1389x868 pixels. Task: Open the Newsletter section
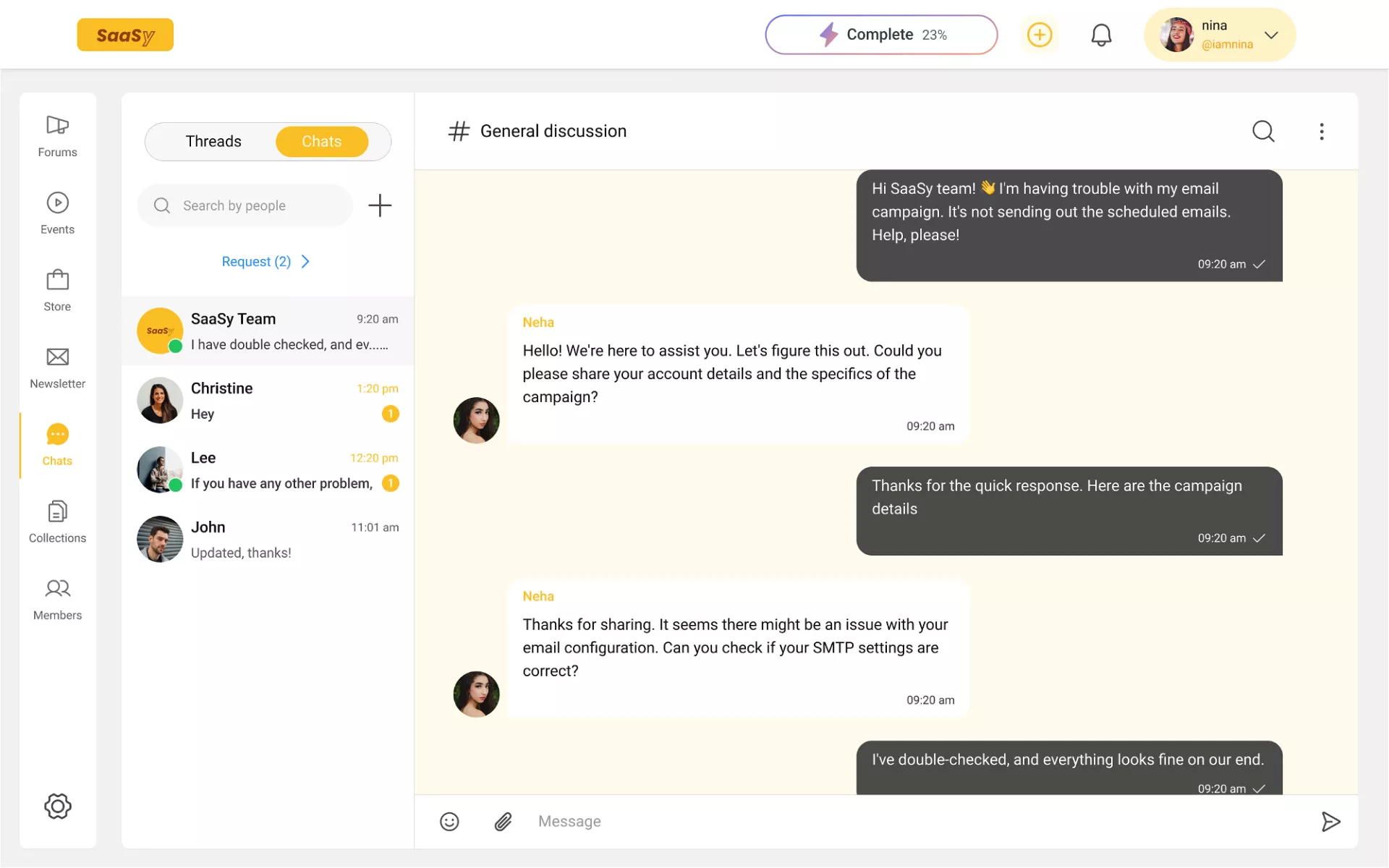click(57, 367)
